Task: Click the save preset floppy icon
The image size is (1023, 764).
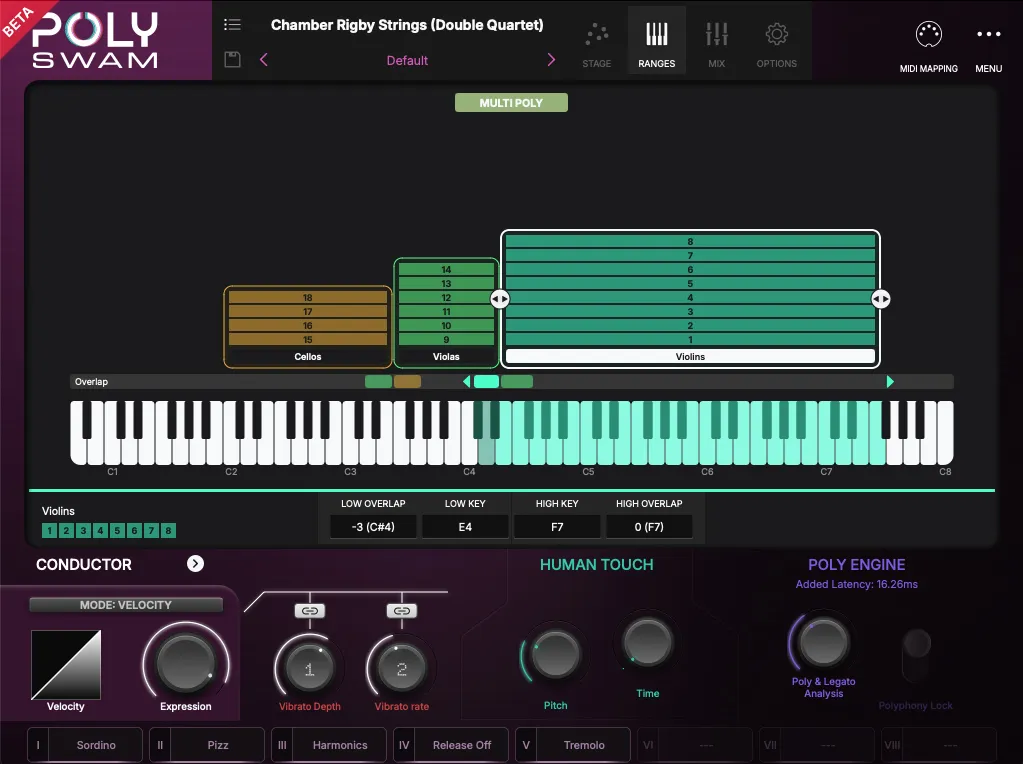Action: point(232,59)
